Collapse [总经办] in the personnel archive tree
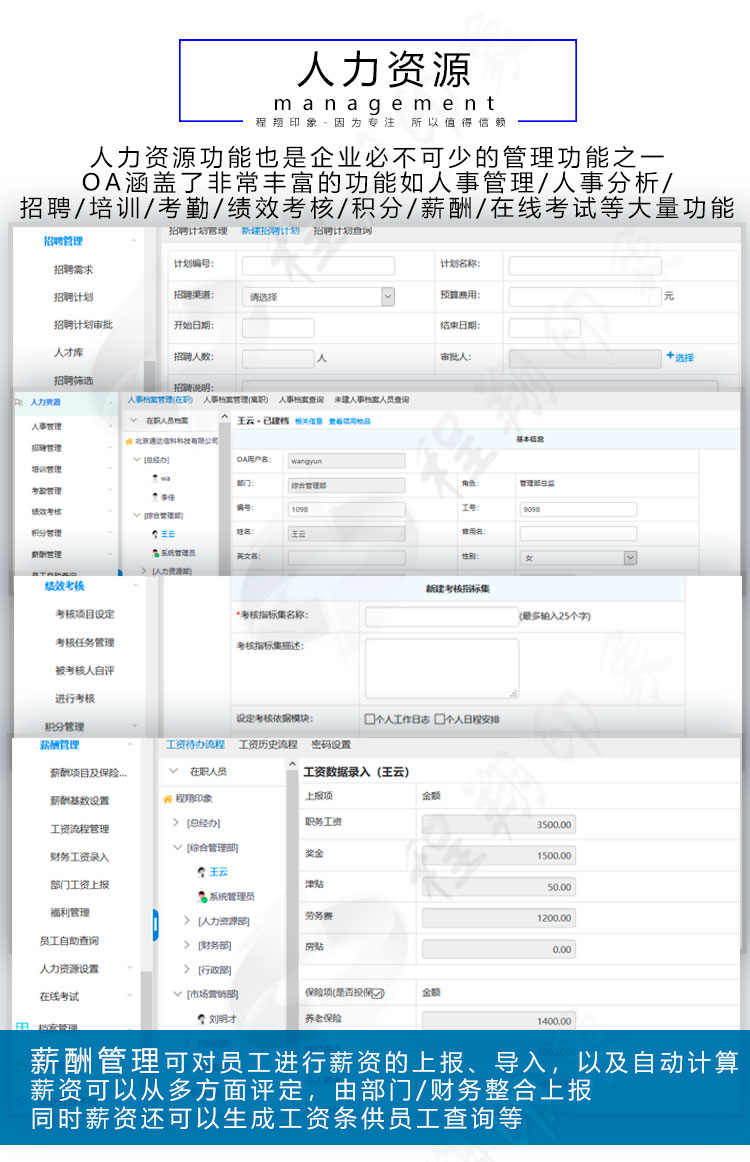This screenshot has width=750, height=1162. point(137,459)
